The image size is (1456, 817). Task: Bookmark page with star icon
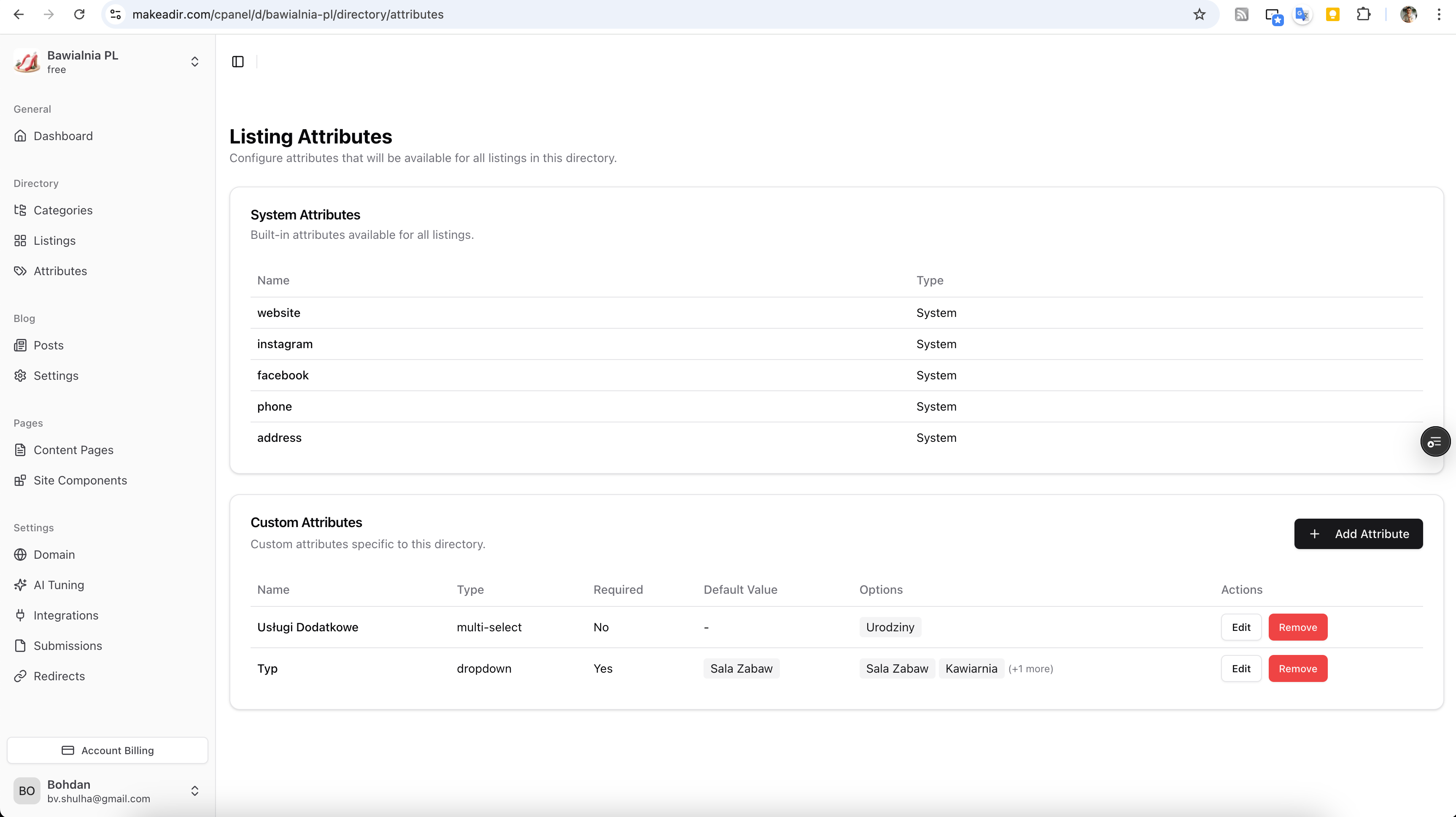[1199, 15]
